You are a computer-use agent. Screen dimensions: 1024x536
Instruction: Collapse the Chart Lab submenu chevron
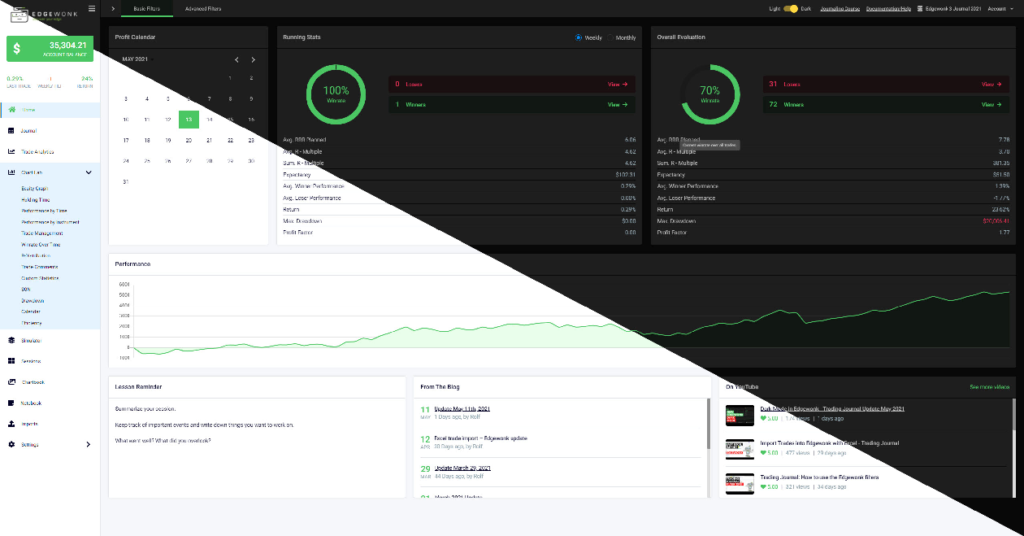89,172
